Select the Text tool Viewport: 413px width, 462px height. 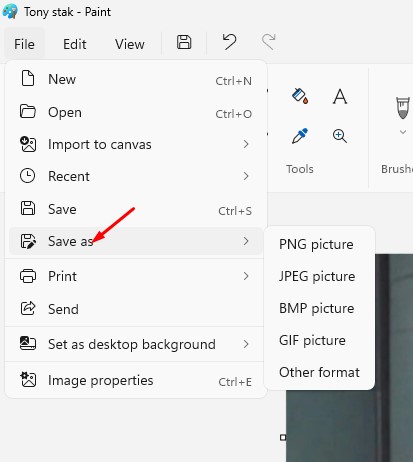coord(340,97)
